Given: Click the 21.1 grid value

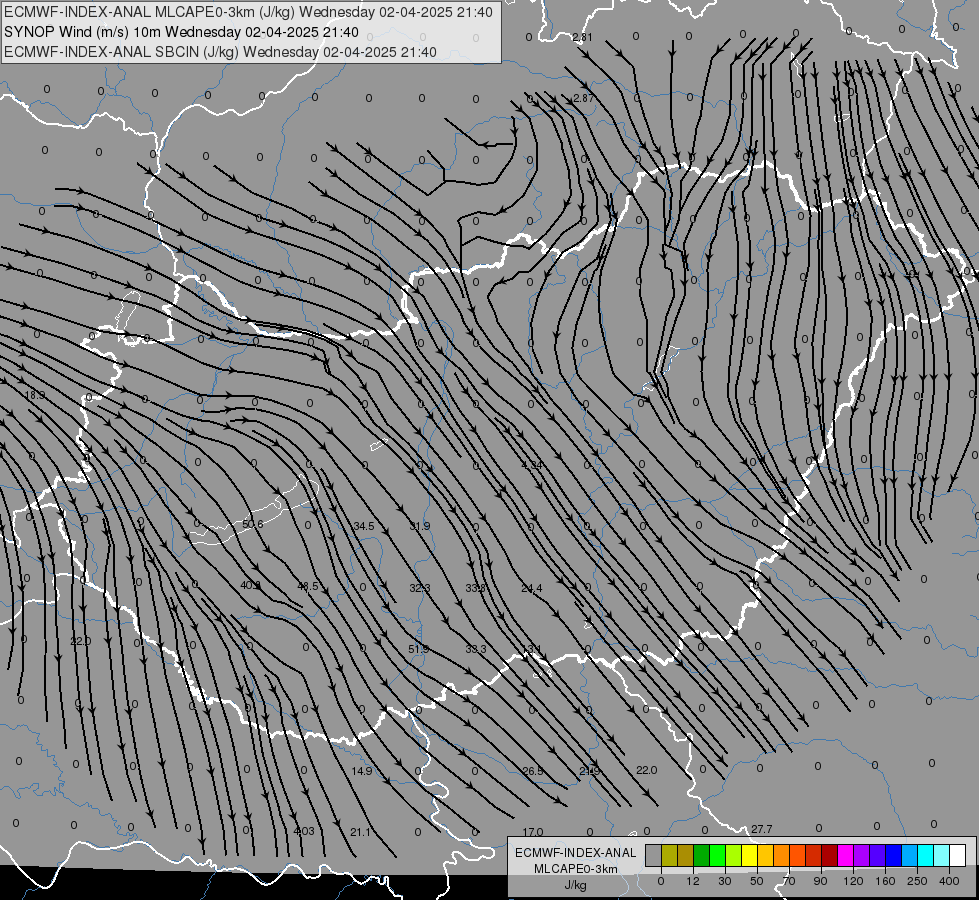Looking at the screenshot, I should click(x=360, y=832).
